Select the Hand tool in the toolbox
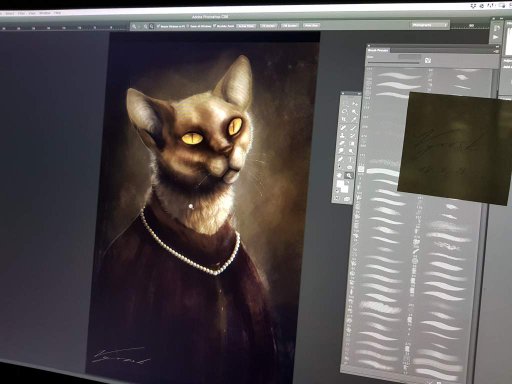This screenshot has height=384, width=512. point(339,176)
